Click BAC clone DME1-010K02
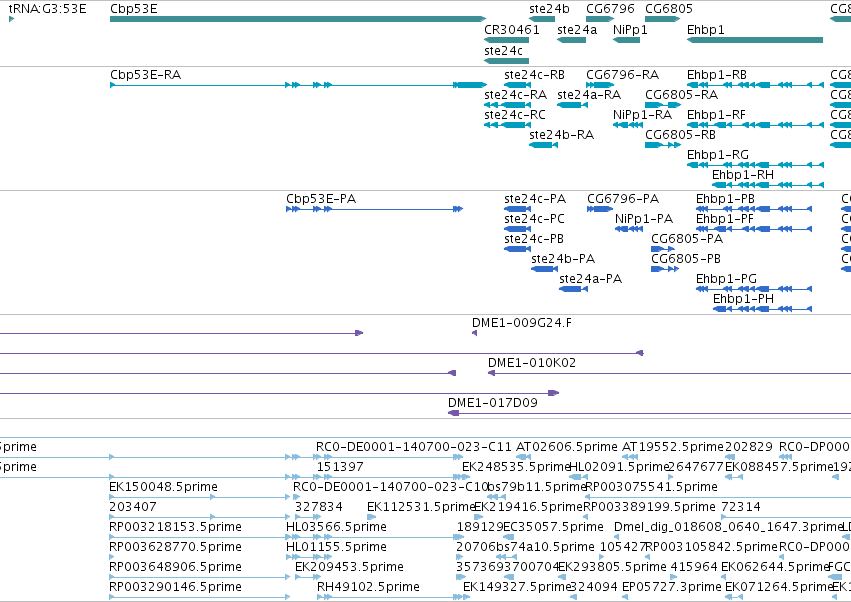The width and height of the screenshot is (851, 602). tap(669, 373)
